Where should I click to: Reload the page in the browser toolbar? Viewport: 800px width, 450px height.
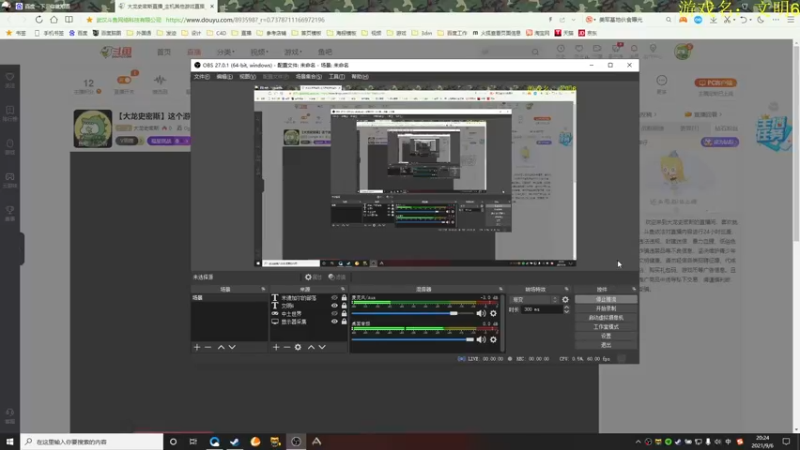click(x=39, y=19)
